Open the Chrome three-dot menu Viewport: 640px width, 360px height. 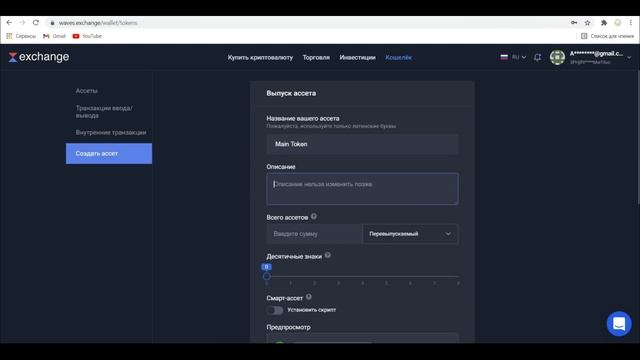pyautogui.click(x=631, y=23)
